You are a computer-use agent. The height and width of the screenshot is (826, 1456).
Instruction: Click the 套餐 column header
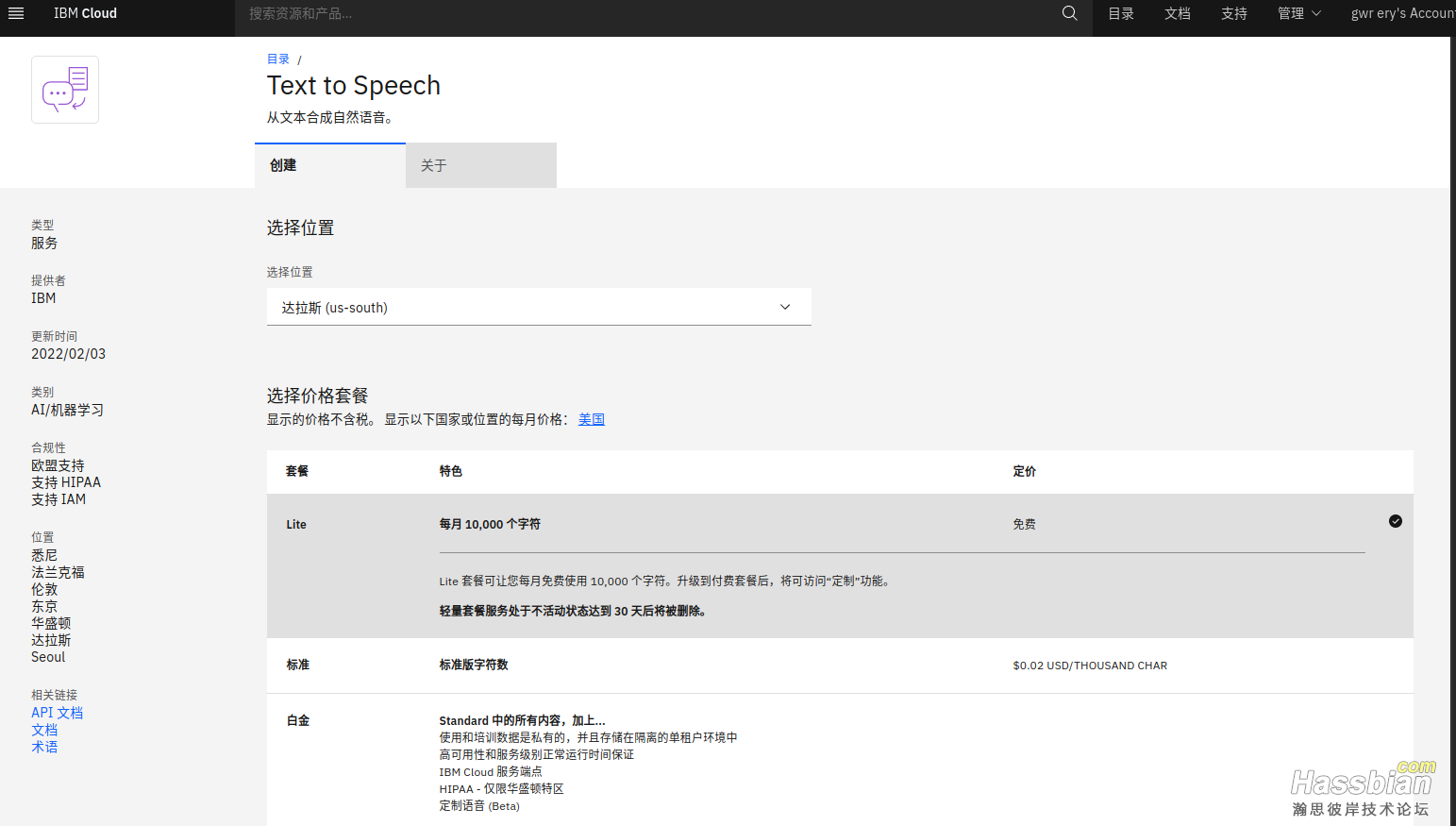(x=297, y=471)
